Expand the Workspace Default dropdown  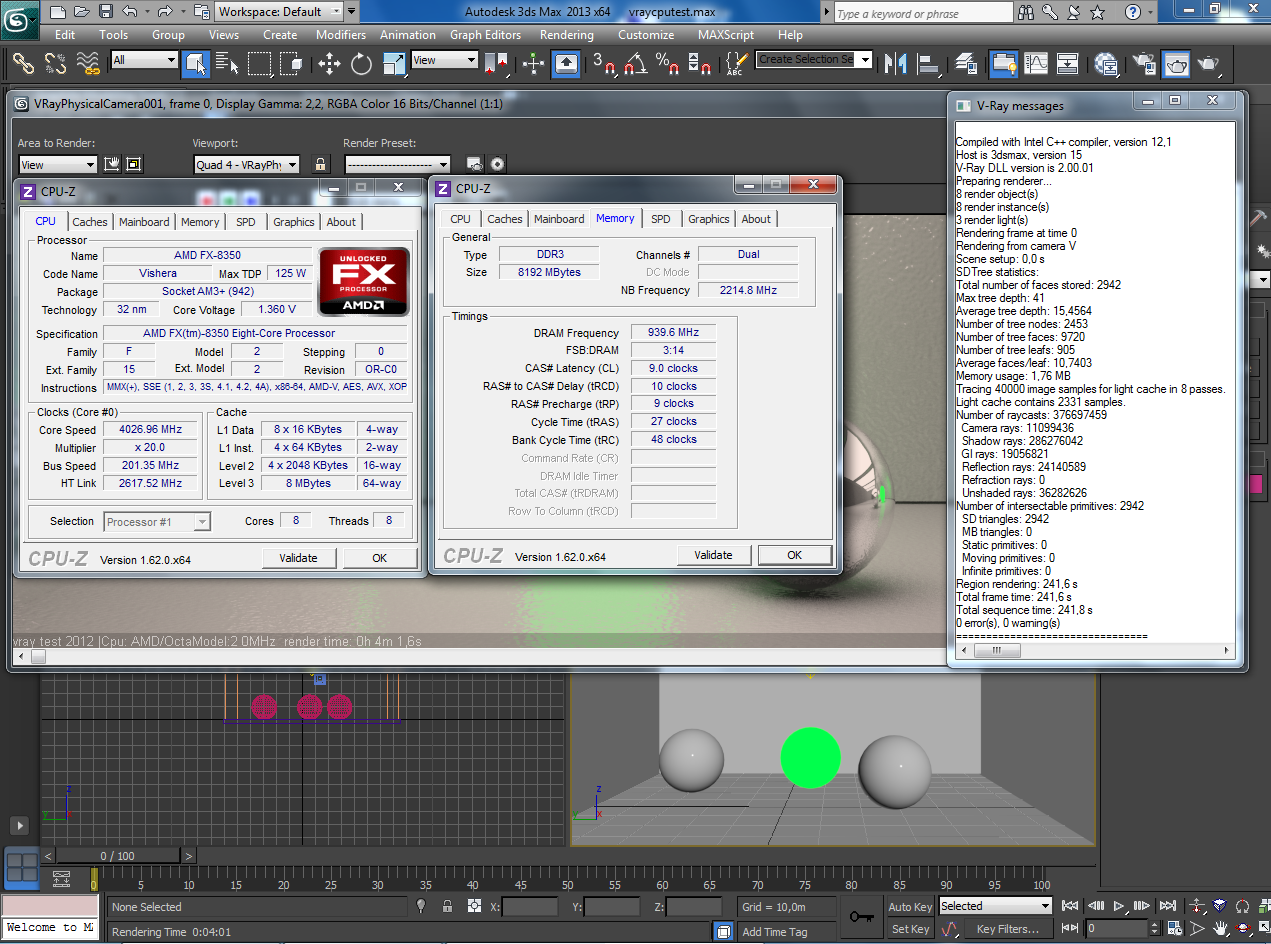279,12
